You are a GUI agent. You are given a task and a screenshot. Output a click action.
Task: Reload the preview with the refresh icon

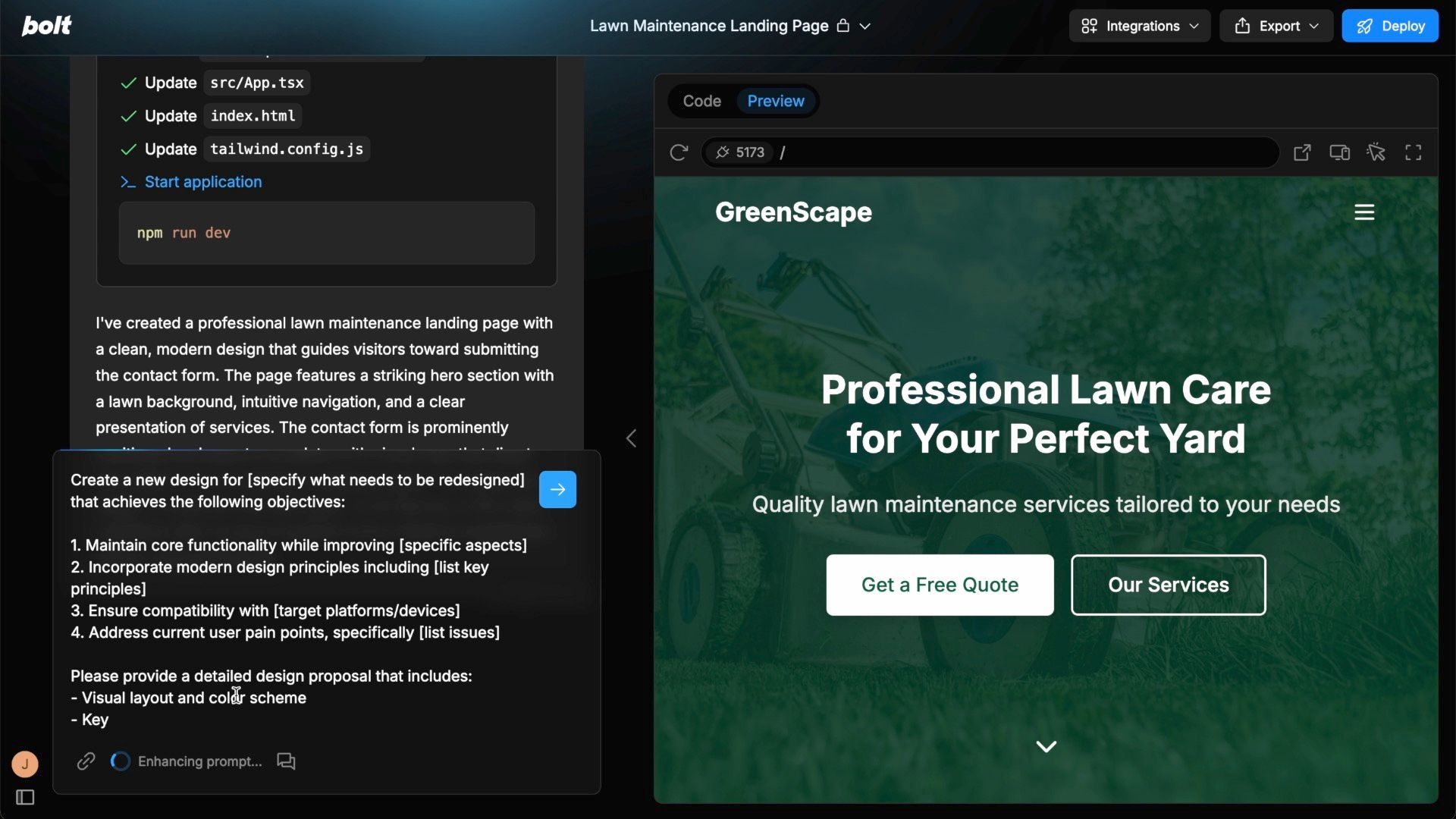click(x=679, y=152)
